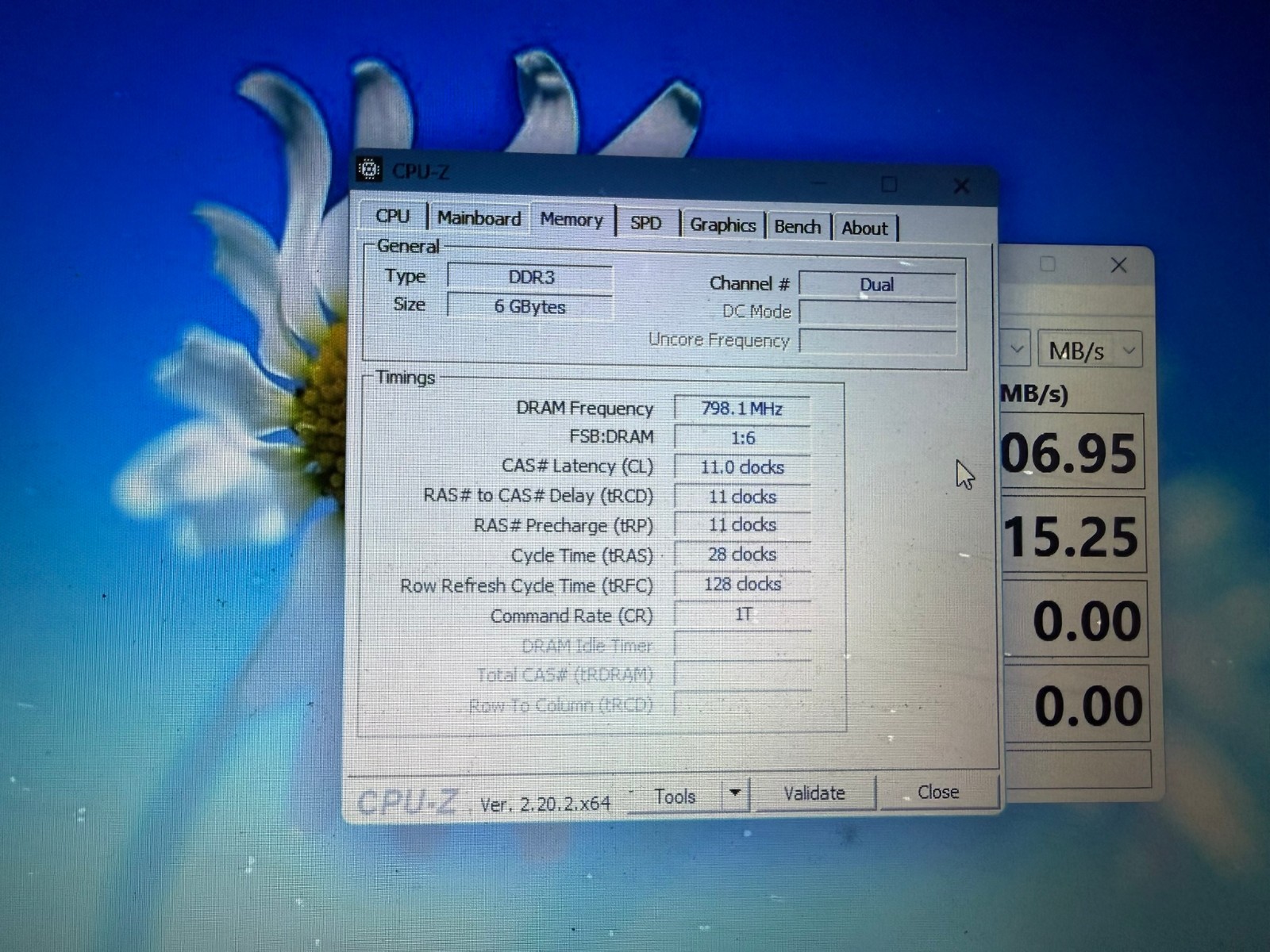Click the CAS# Latency (CL) label

coord(578,466)
